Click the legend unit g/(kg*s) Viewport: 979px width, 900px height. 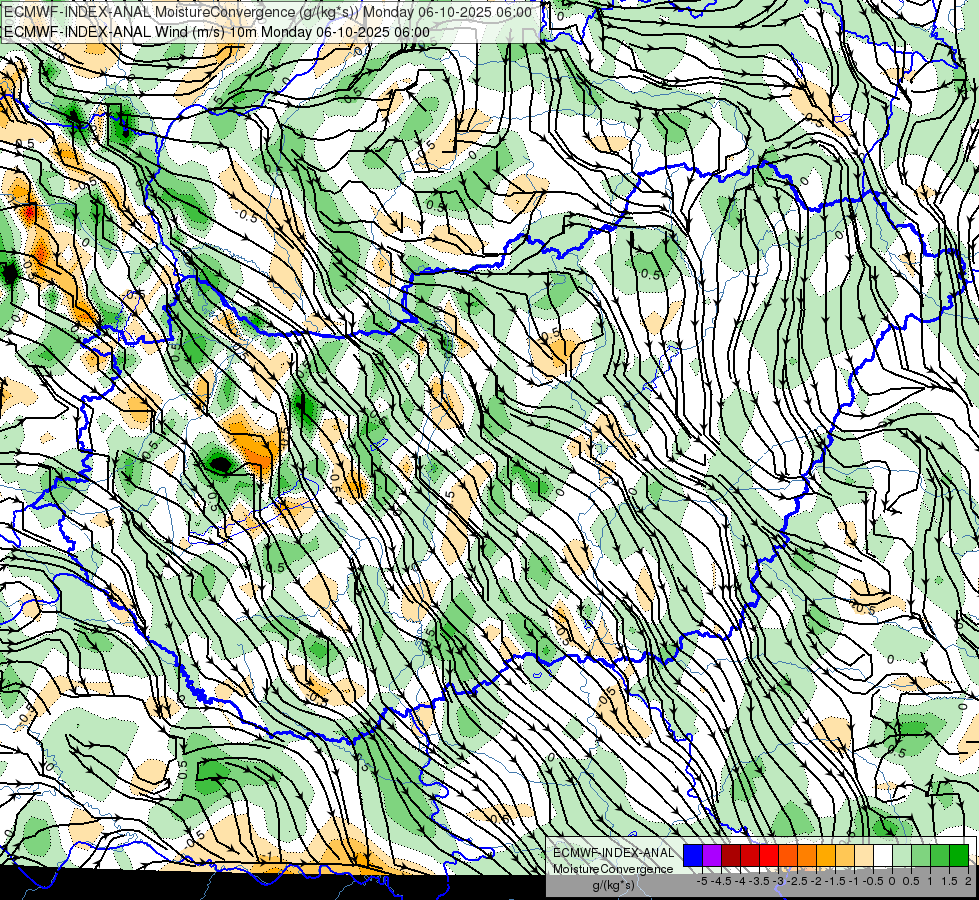[613, 886]
